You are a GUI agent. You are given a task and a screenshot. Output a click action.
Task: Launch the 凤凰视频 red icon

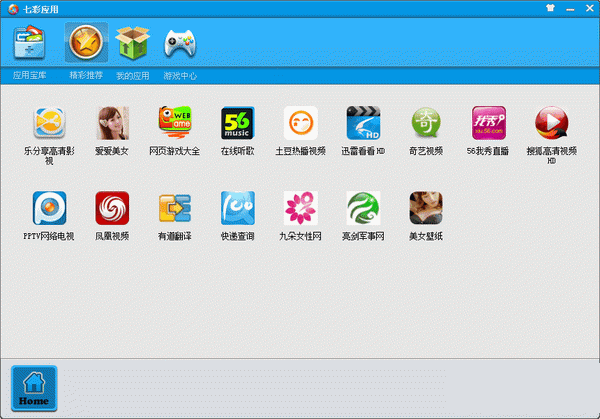(x=112, y=208)
